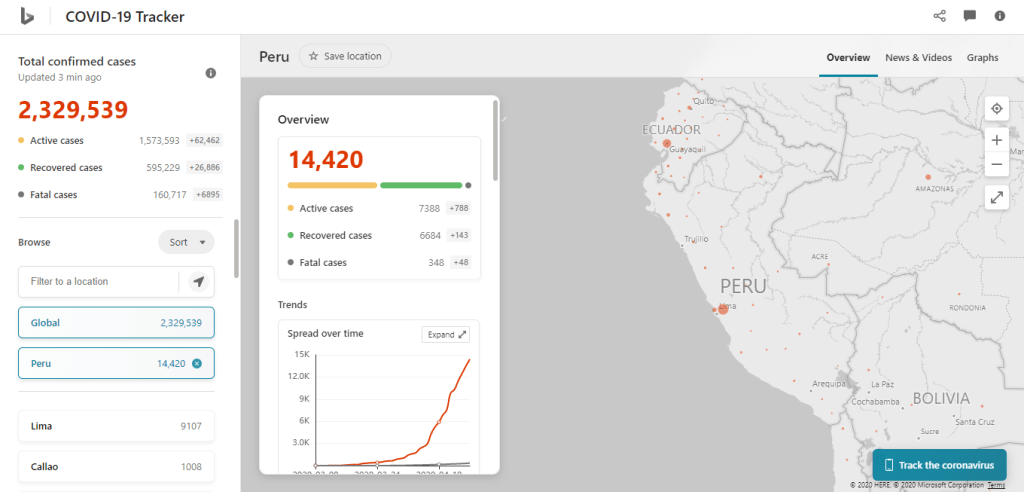Open the share icon in header
This screenshot has height=492, width=1024.
tap(940, 16)
